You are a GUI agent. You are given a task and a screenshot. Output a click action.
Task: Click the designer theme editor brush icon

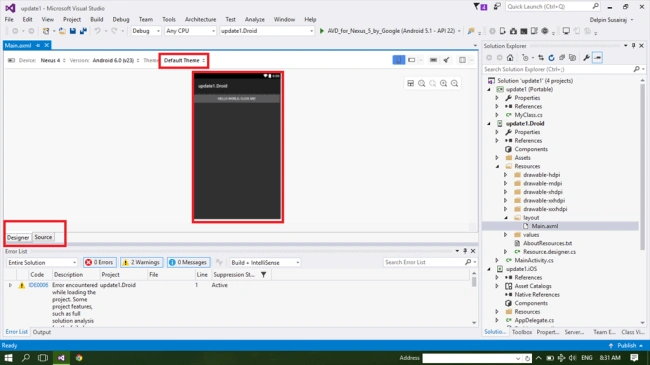coord(446,60)
